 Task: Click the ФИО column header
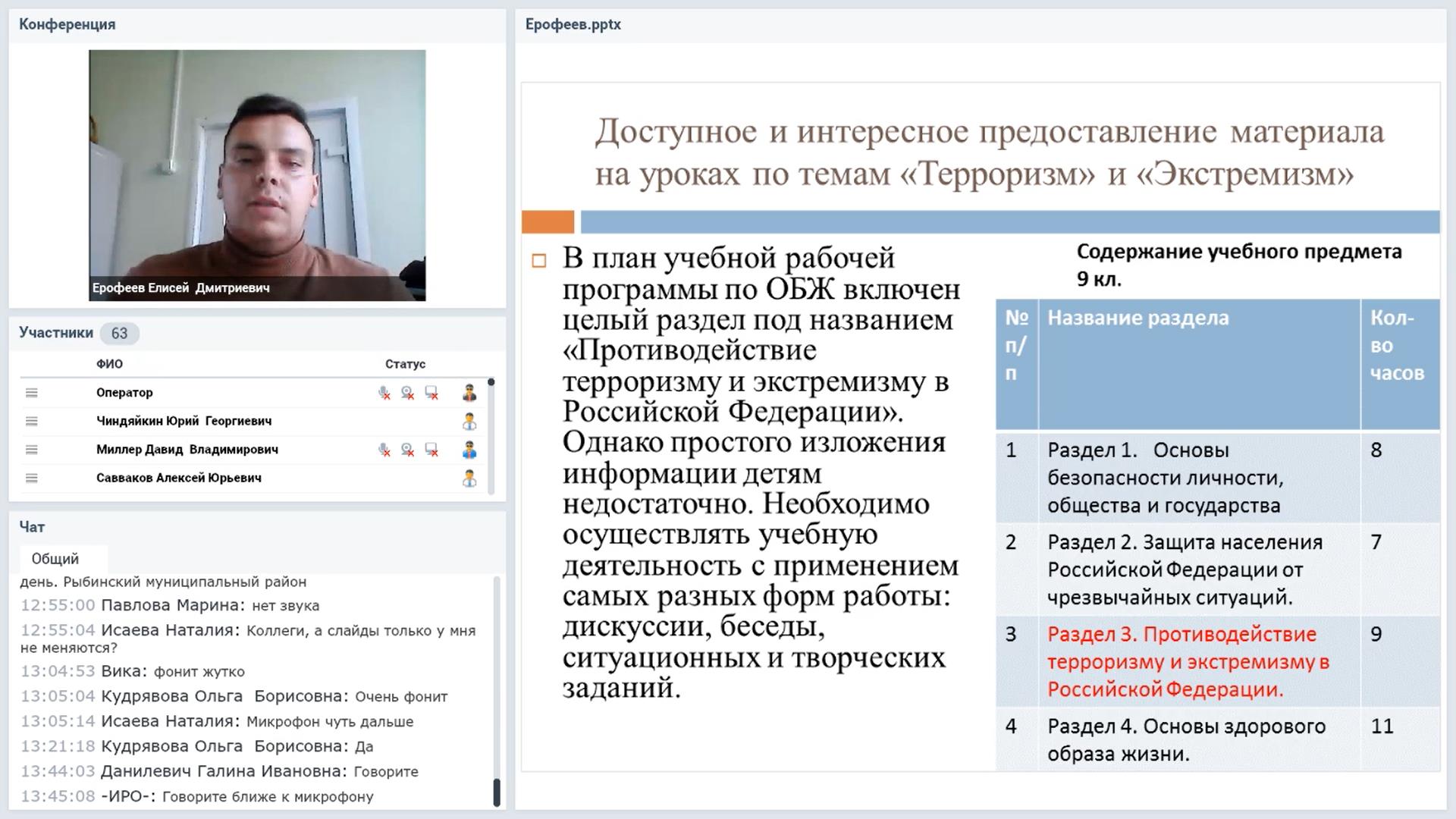(x=109, y=364)
